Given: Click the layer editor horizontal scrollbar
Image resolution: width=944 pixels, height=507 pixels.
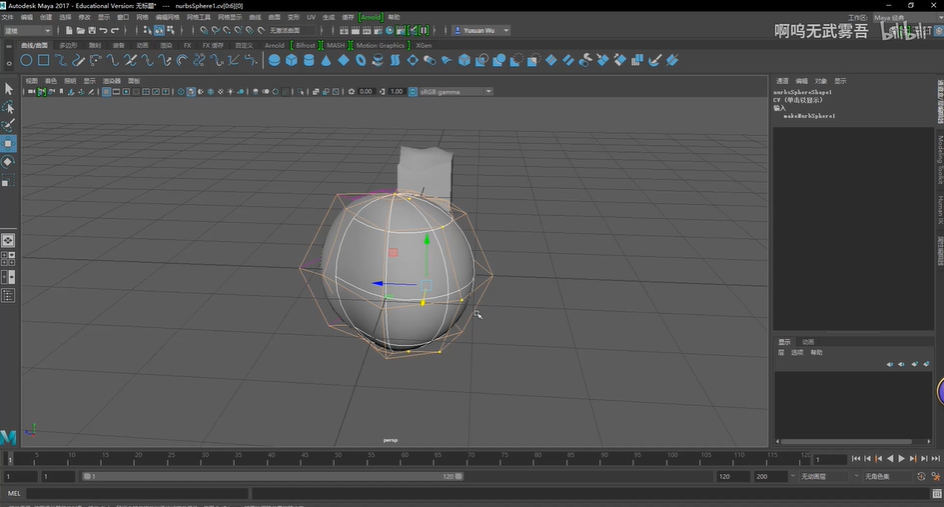Looking at the screenshot, I should [x=846, y=441].
